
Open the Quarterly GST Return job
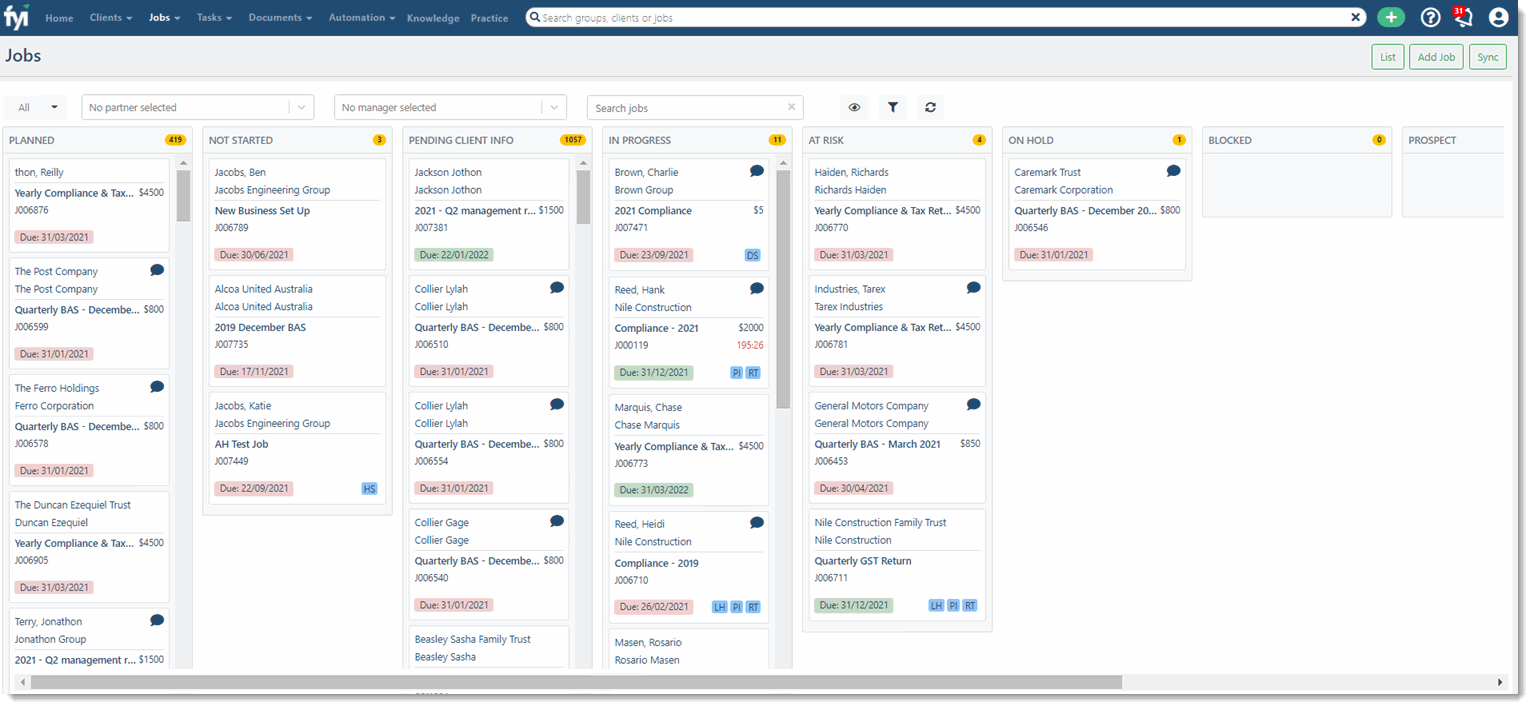click(x=863, y=561)
